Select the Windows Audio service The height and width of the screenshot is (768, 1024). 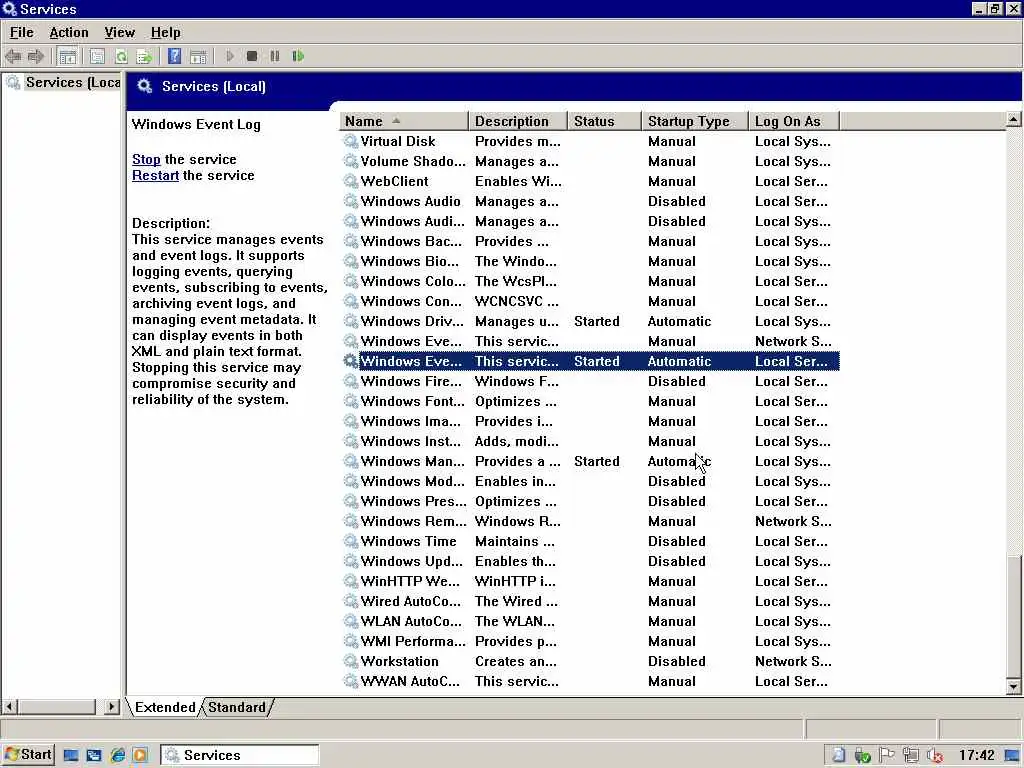[x=590, y=201]
